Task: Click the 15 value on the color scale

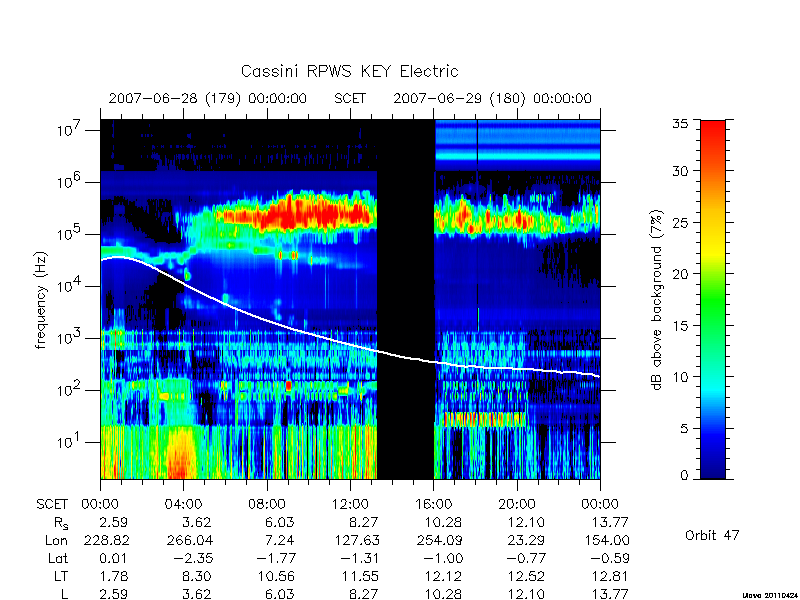Action: point(680,326)
